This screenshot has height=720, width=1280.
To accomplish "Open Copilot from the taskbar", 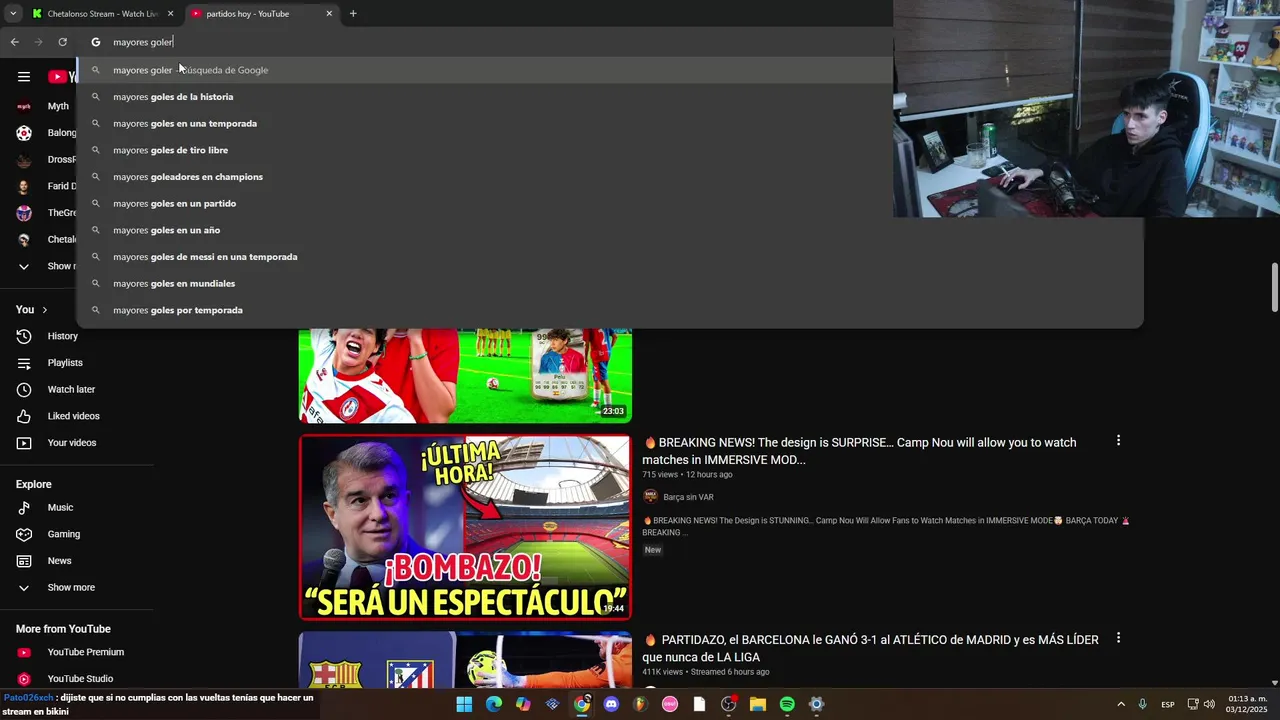I will pos(523,704).
